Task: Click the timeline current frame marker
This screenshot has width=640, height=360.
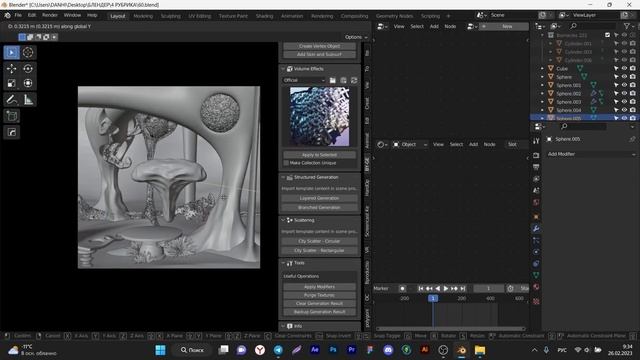Action: (433, 298)
